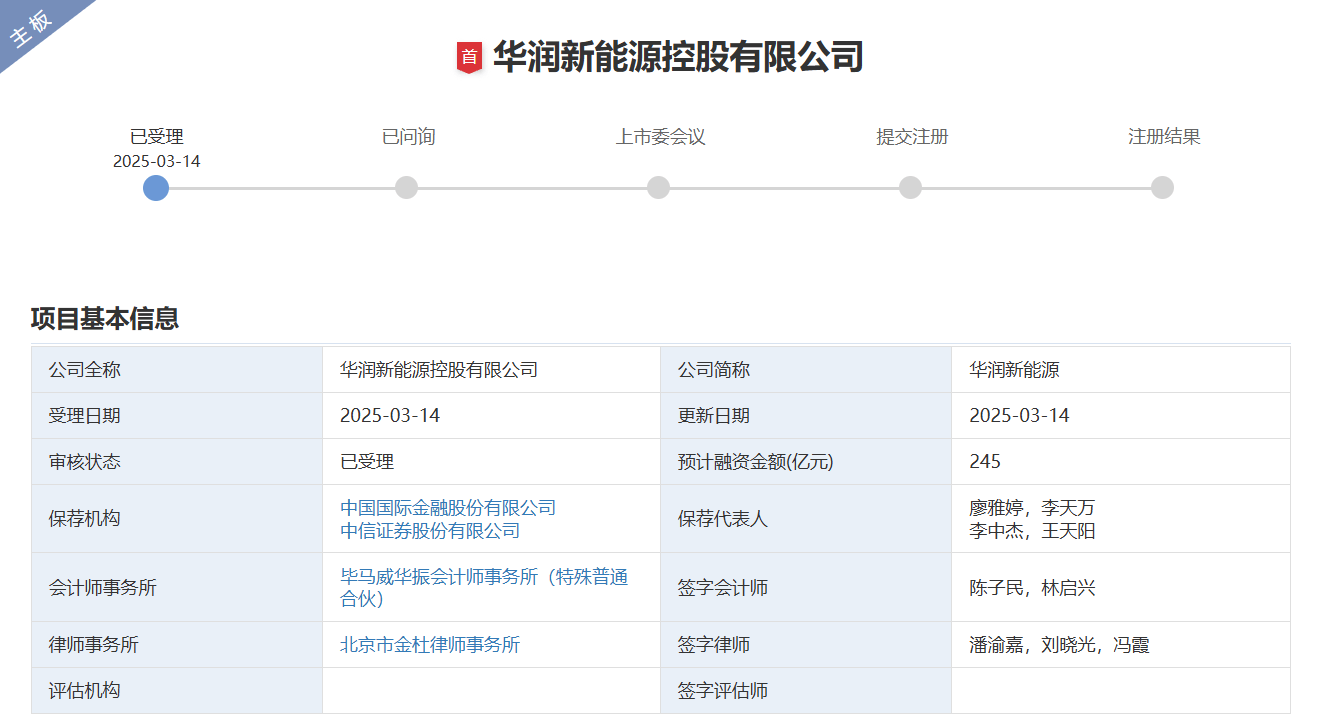Viewport: 1321px width, 727px height.
Task: Select the 上市委会议 stage dot
Action: [658, 188]
